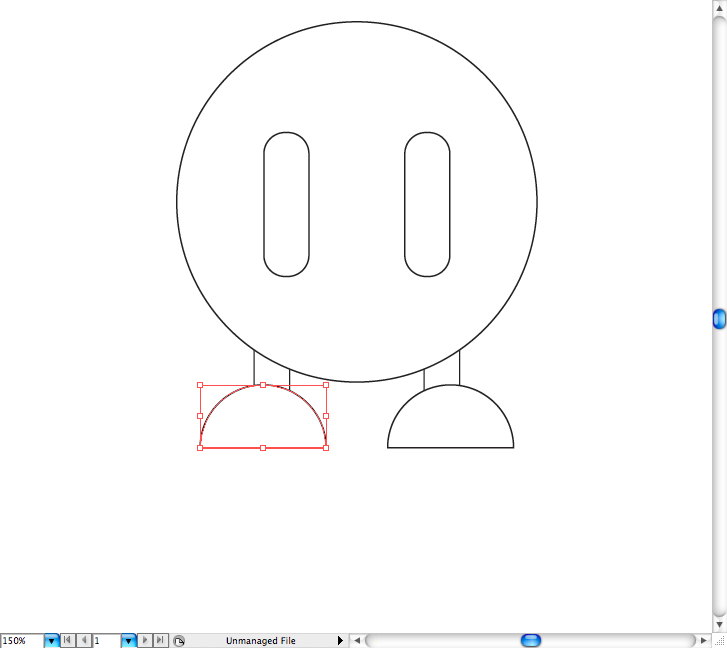
Task: Click the vertical scrollbar up arrow
Action: point(719,7)
